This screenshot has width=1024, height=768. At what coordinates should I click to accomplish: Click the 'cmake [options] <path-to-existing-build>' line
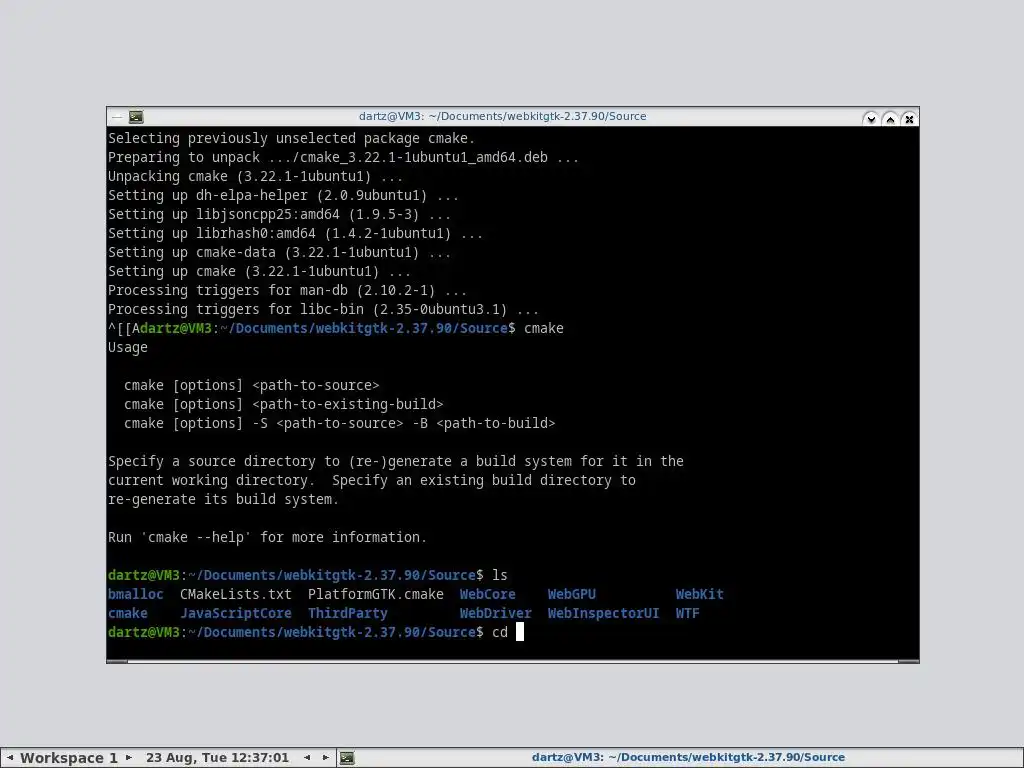(283, 404)
